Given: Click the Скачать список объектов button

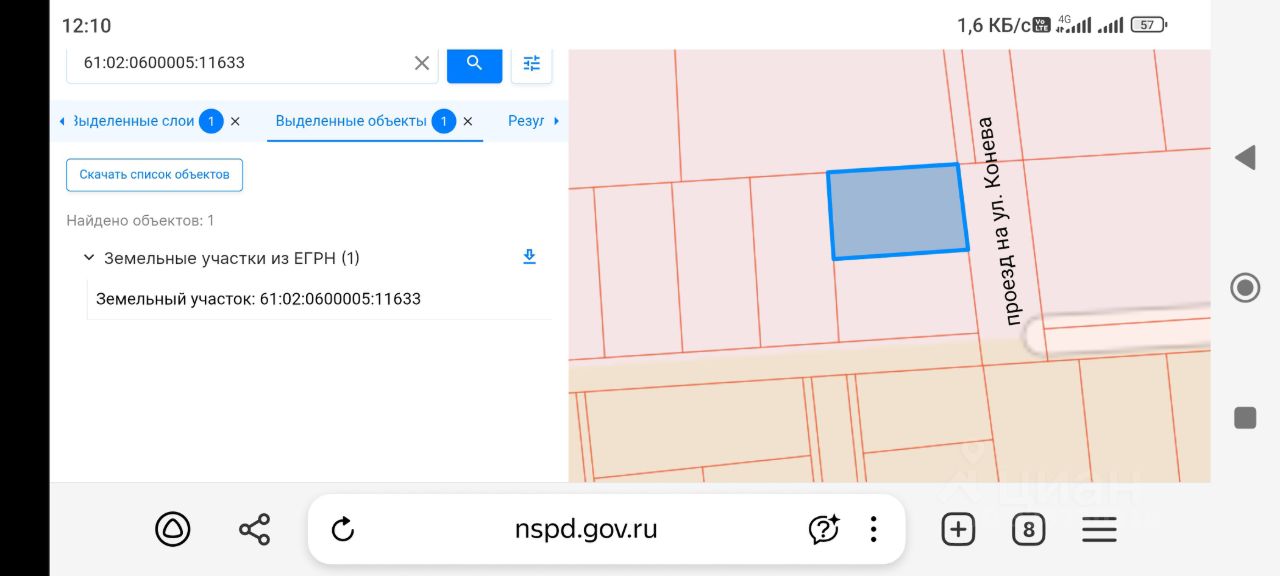Looking at the screenshot, I should [155, 174].
